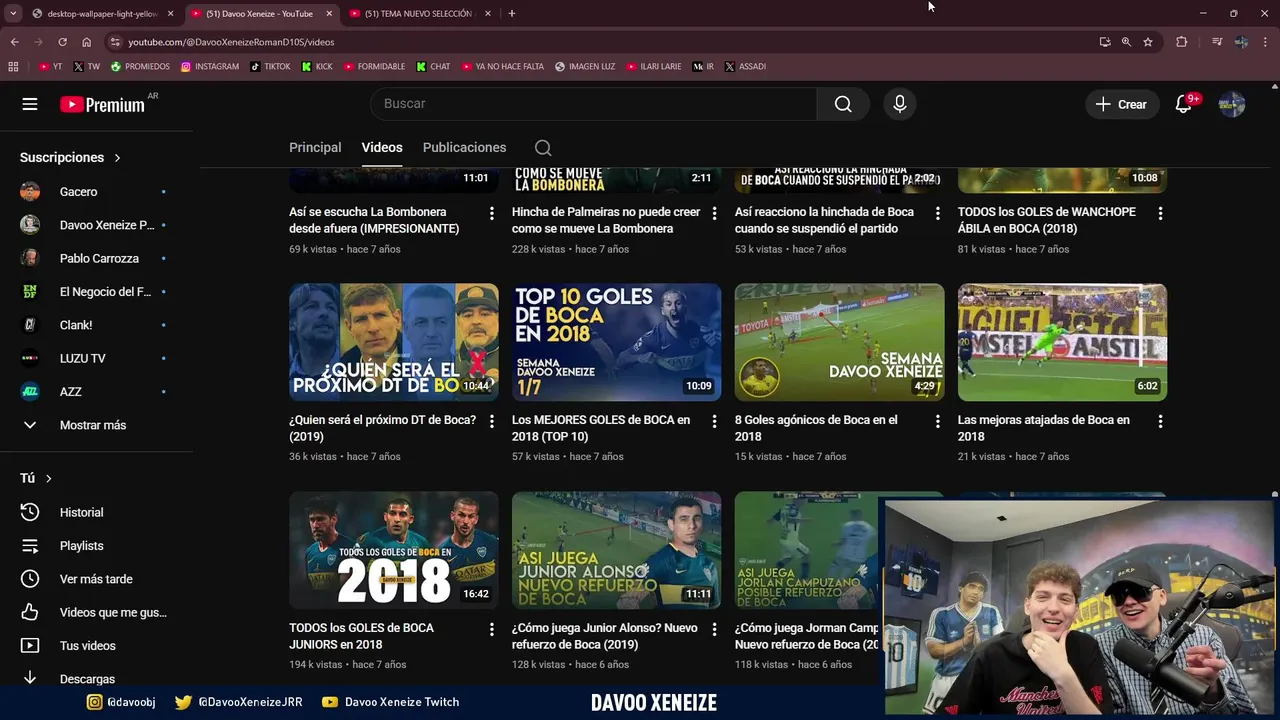Open options for 'Hincha de Palmeiras' video
The width and height of the screenshot is (1280, 720).
coord(714,213)
